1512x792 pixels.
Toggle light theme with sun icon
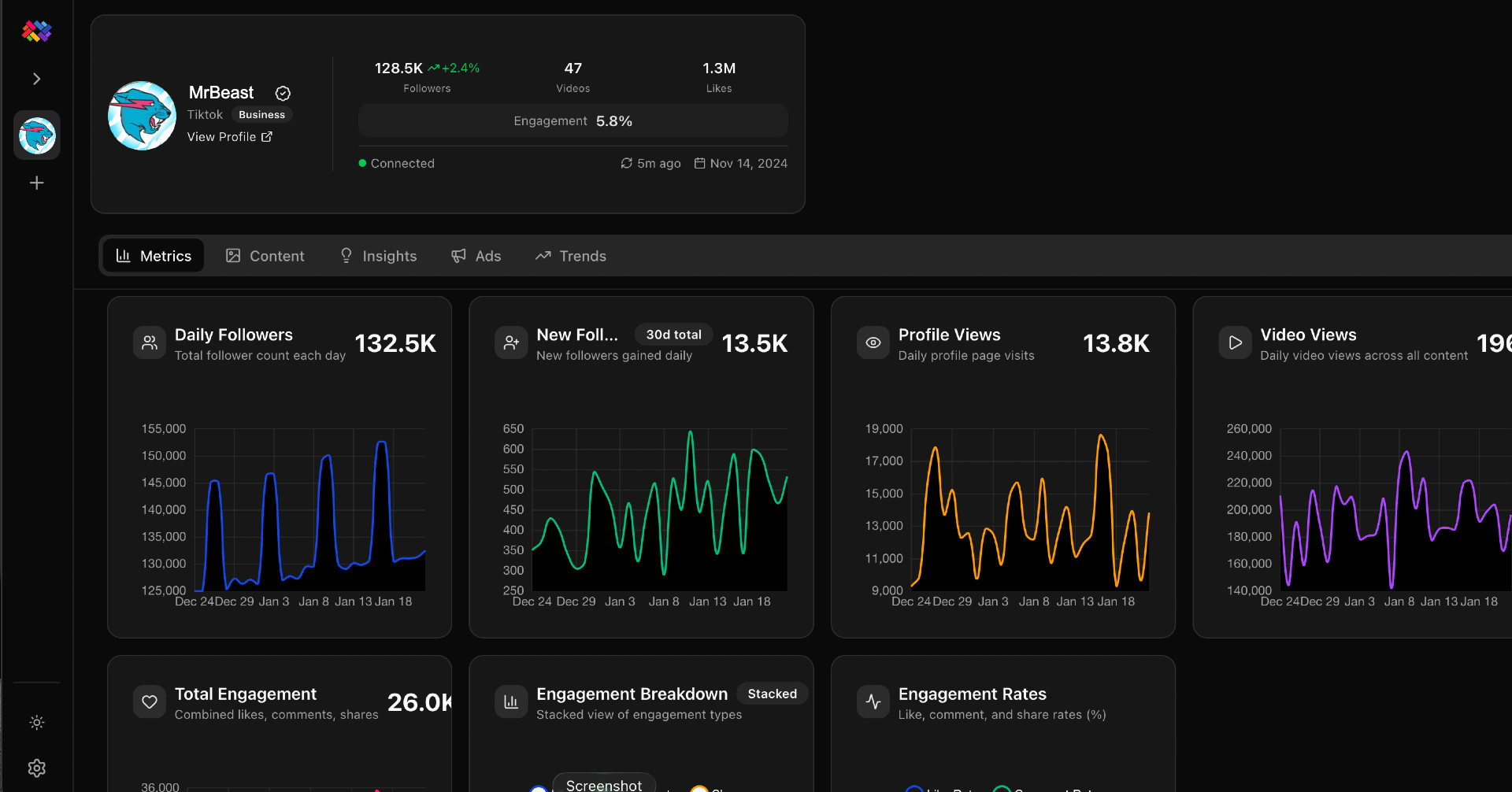pyautogui.click(x=36, y=723)
